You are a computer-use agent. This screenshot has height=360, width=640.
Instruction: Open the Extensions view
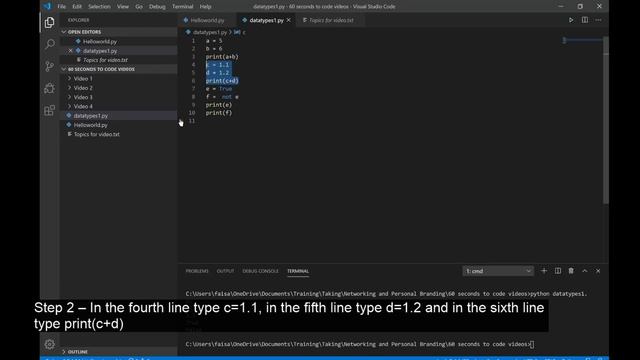pyautogui.click(x=49, y=110)
